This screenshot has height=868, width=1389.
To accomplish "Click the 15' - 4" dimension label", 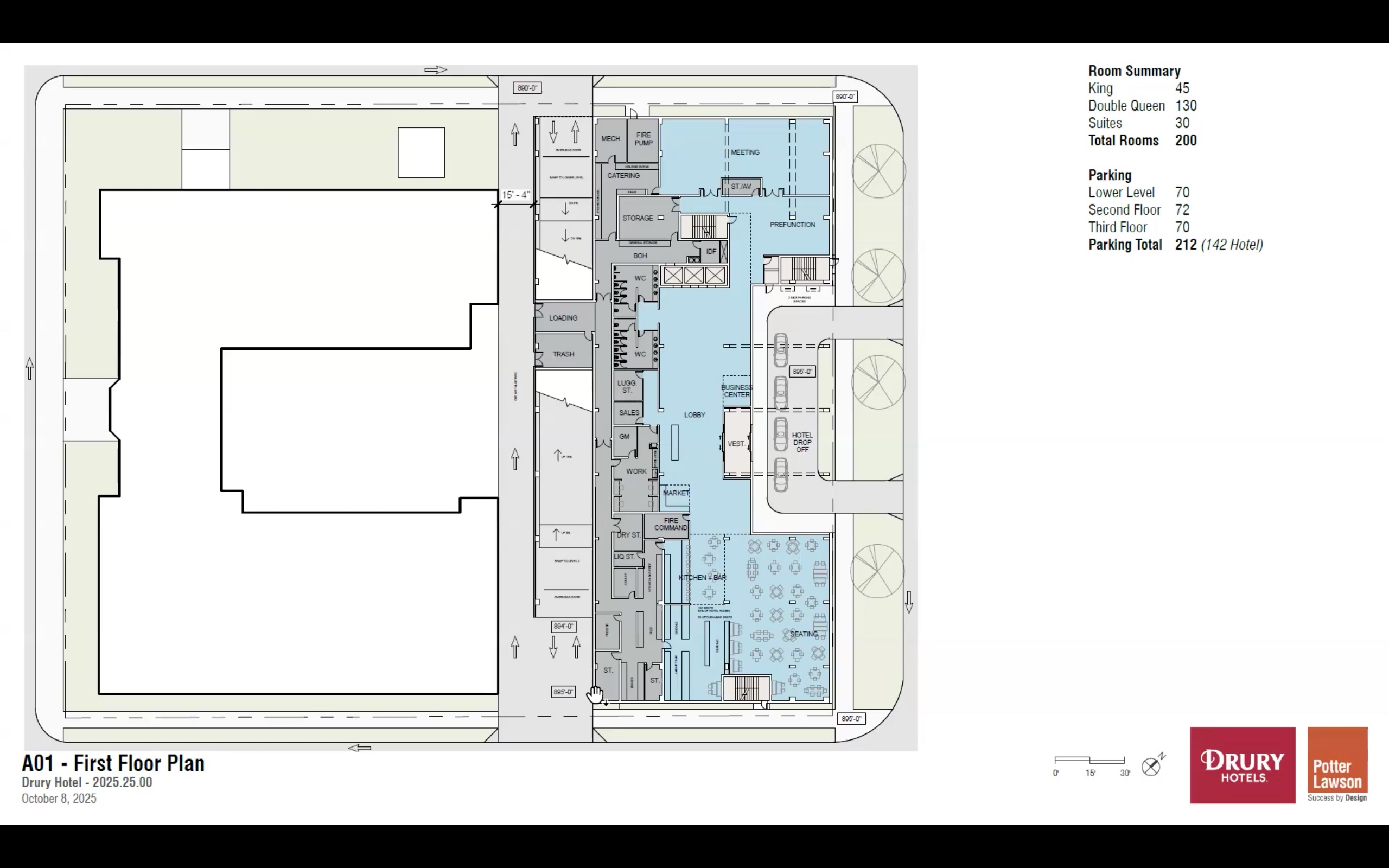I will (515, 195).
